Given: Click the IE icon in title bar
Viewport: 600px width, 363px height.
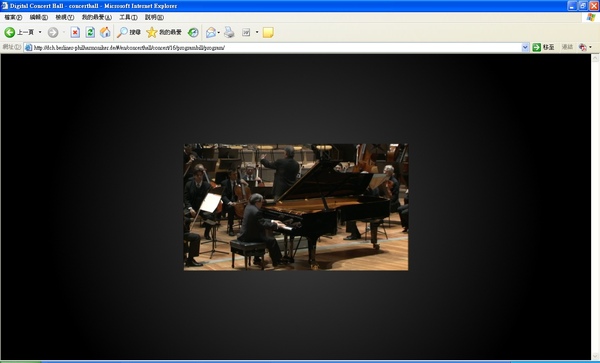Looking at the screenshot, I should point(5,6).
